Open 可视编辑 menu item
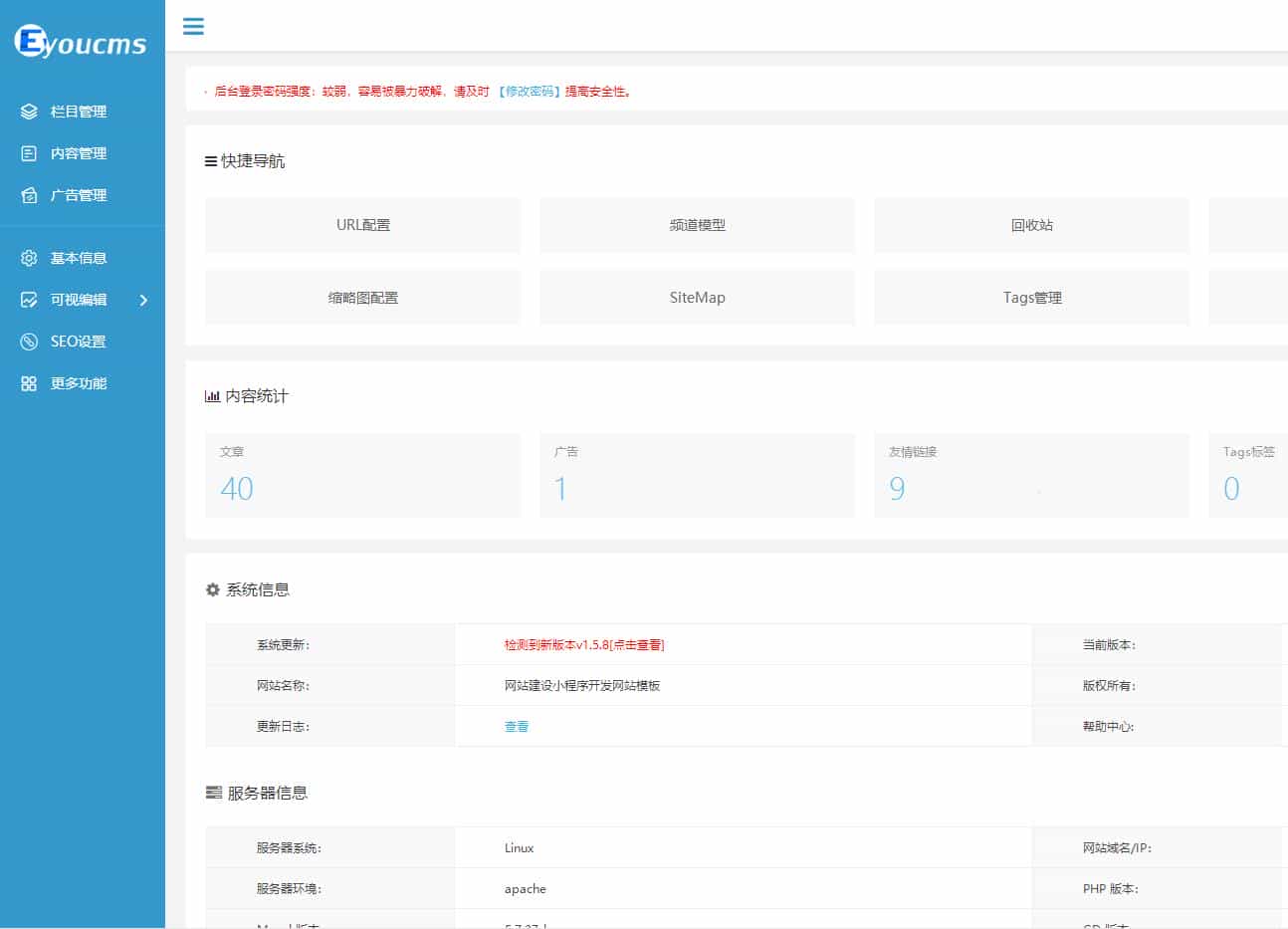 point(83,300)
